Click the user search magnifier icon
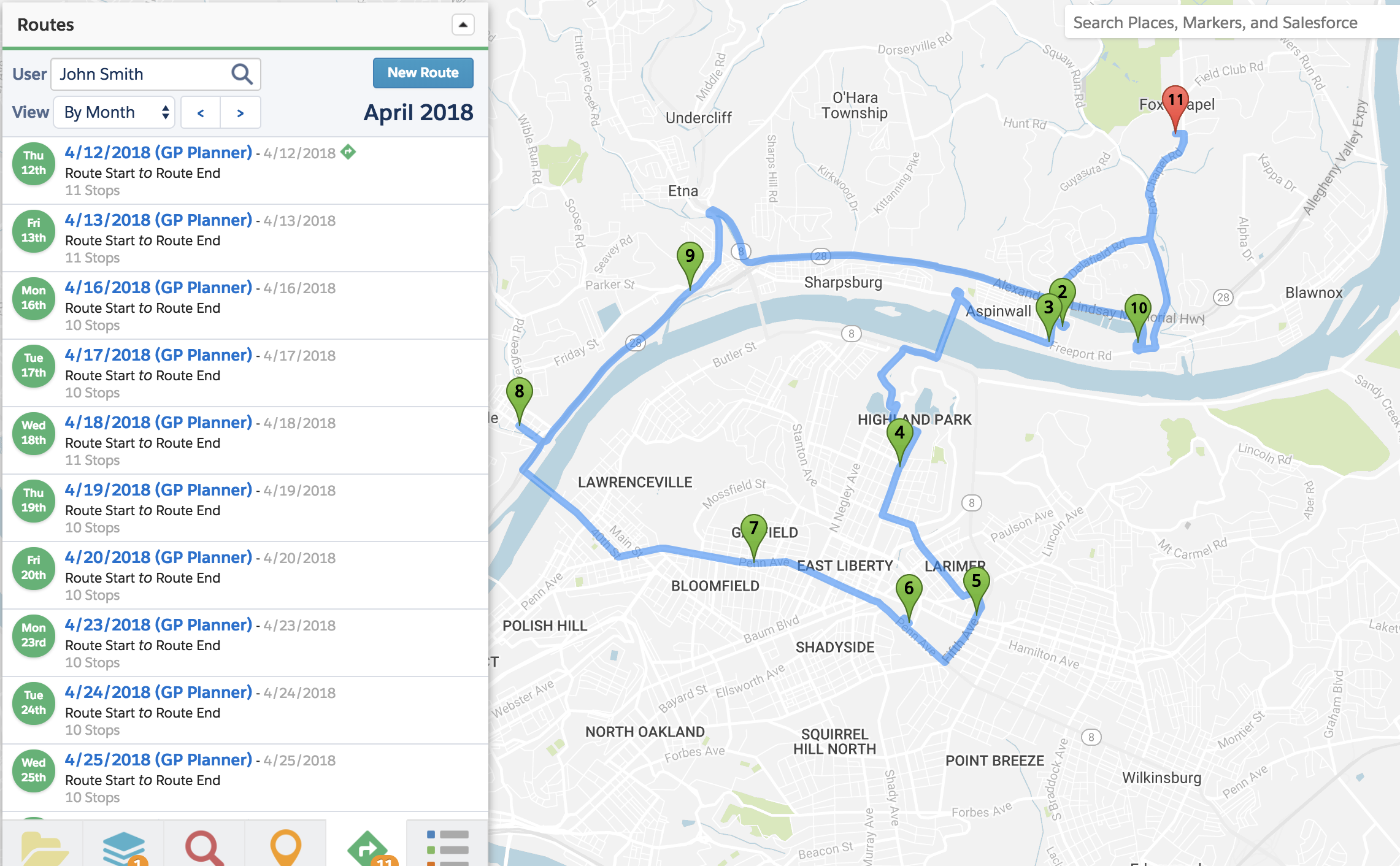 point(242,74)
